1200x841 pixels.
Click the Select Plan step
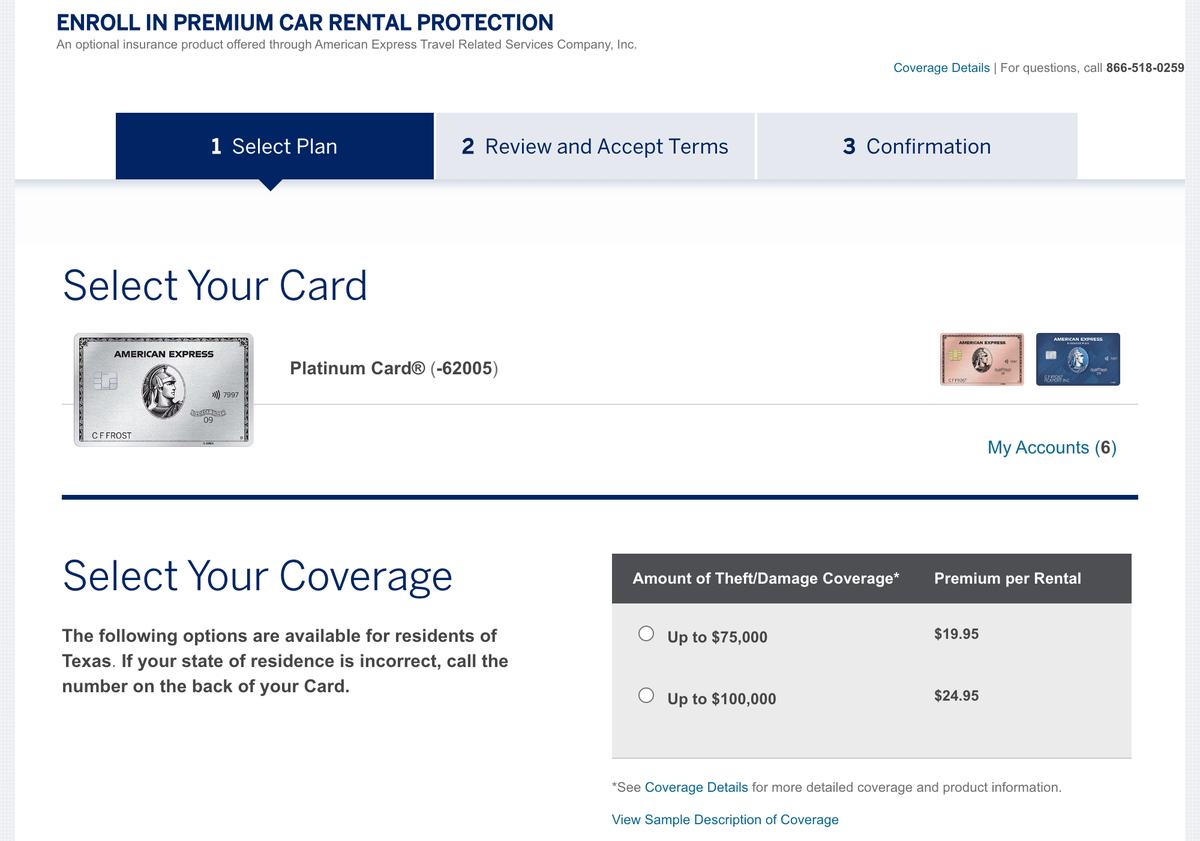click(x=274, y=146)
